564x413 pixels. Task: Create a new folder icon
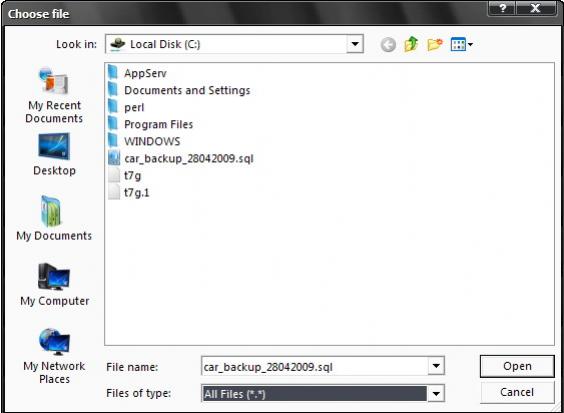click(435, 44)
